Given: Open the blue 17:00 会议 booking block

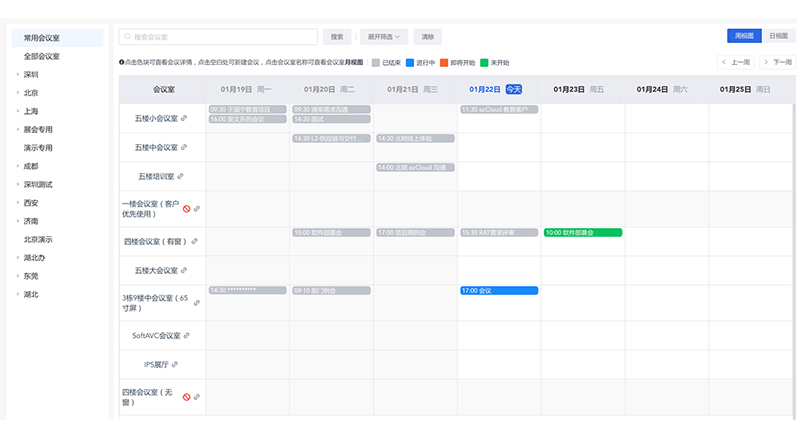Looking at the screenshot, I should click(498, 290).
